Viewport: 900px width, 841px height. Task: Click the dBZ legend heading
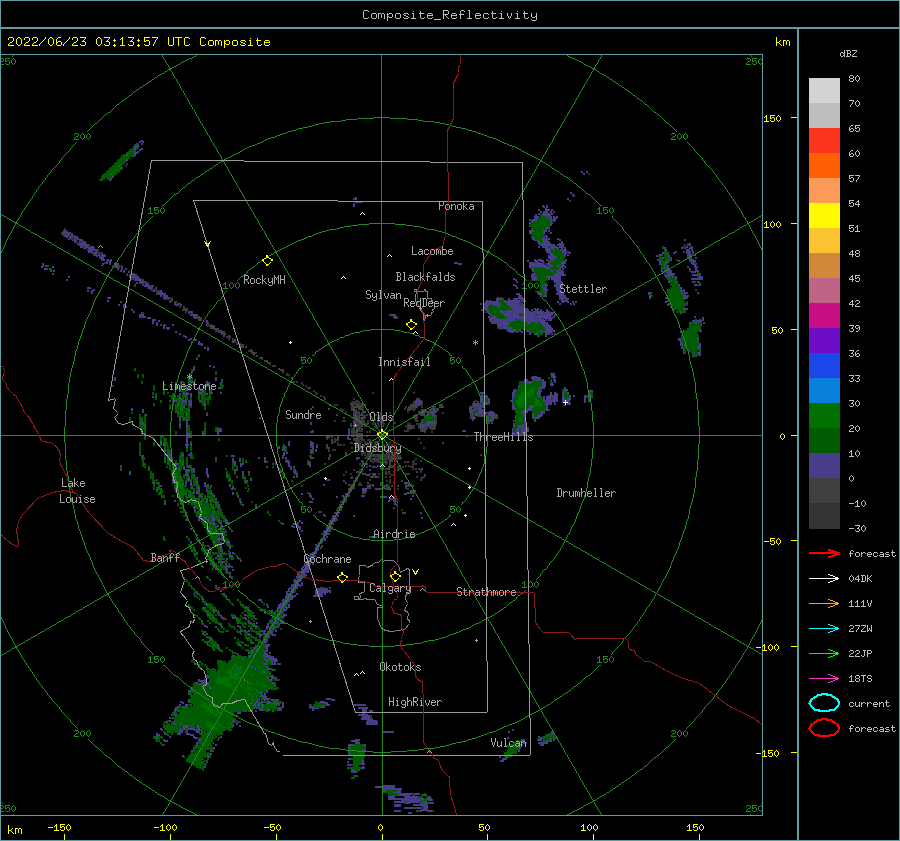[x=848, y=53]
